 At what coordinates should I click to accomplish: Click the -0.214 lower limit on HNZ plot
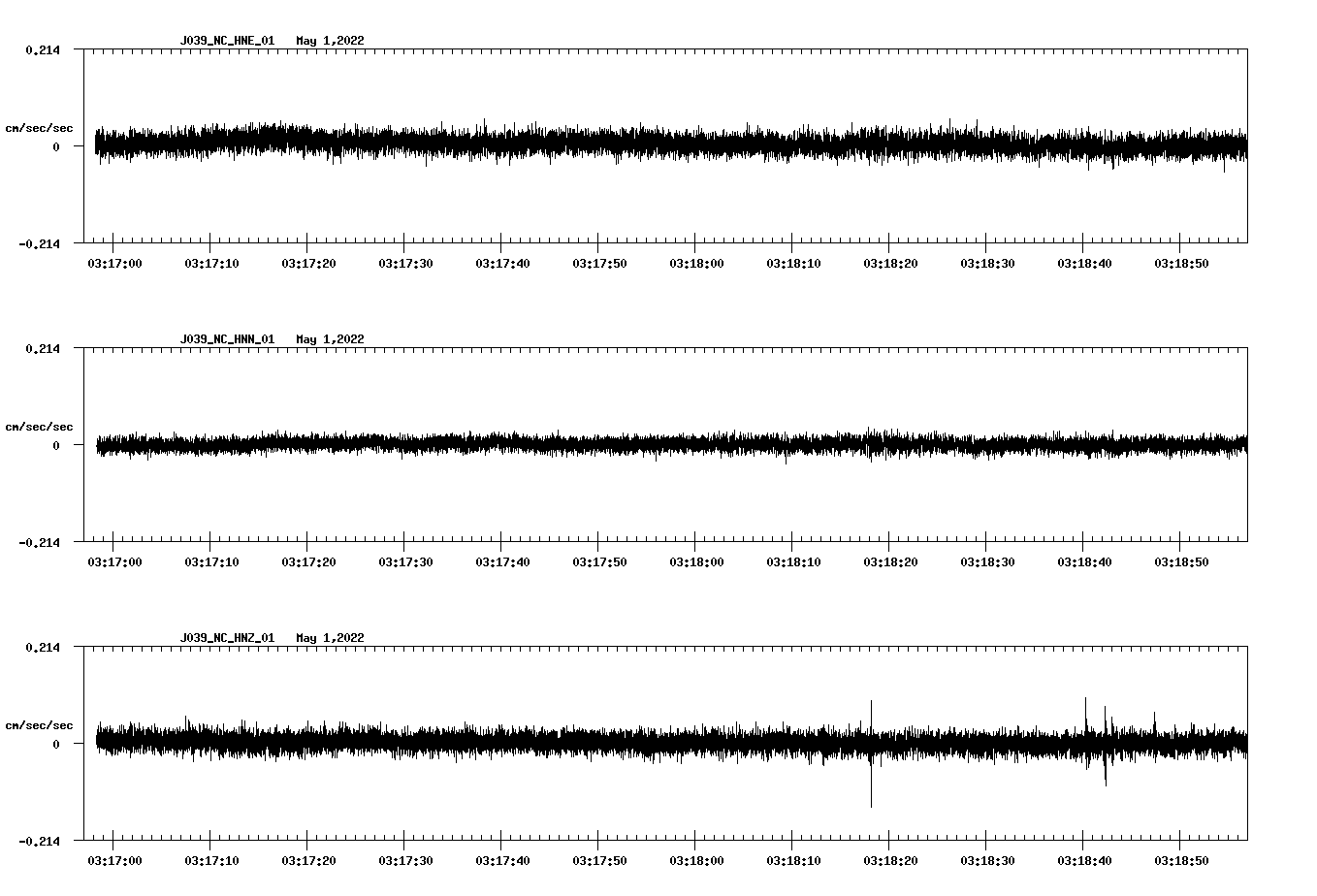click(x=39, y=842)
